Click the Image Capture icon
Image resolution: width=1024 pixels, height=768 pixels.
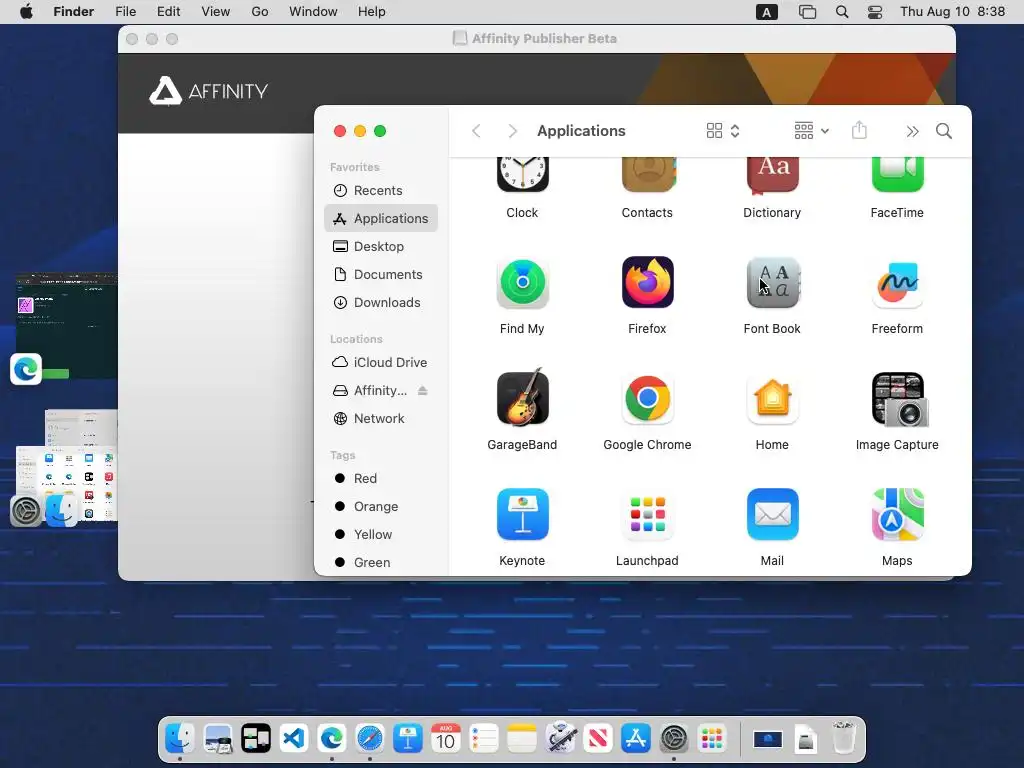pos(899,399)
